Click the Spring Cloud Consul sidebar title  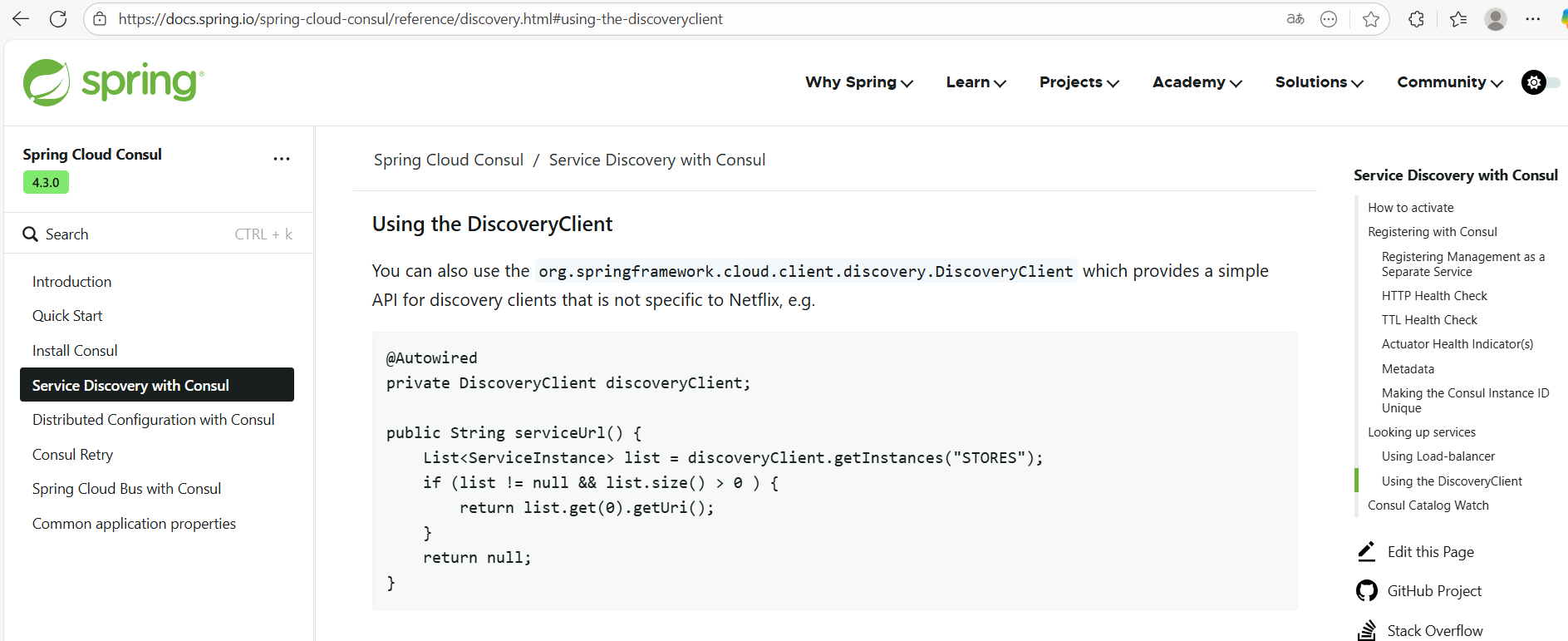[x=92, y=155]
